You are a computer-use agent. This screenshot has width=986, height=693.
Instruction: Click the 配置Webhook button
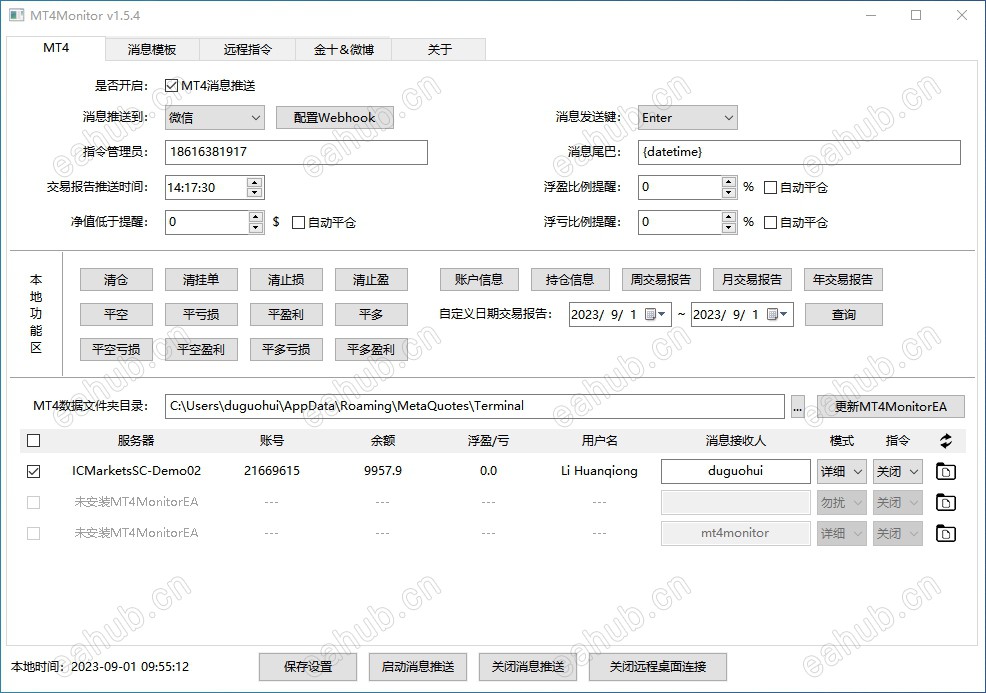point(334,117)
